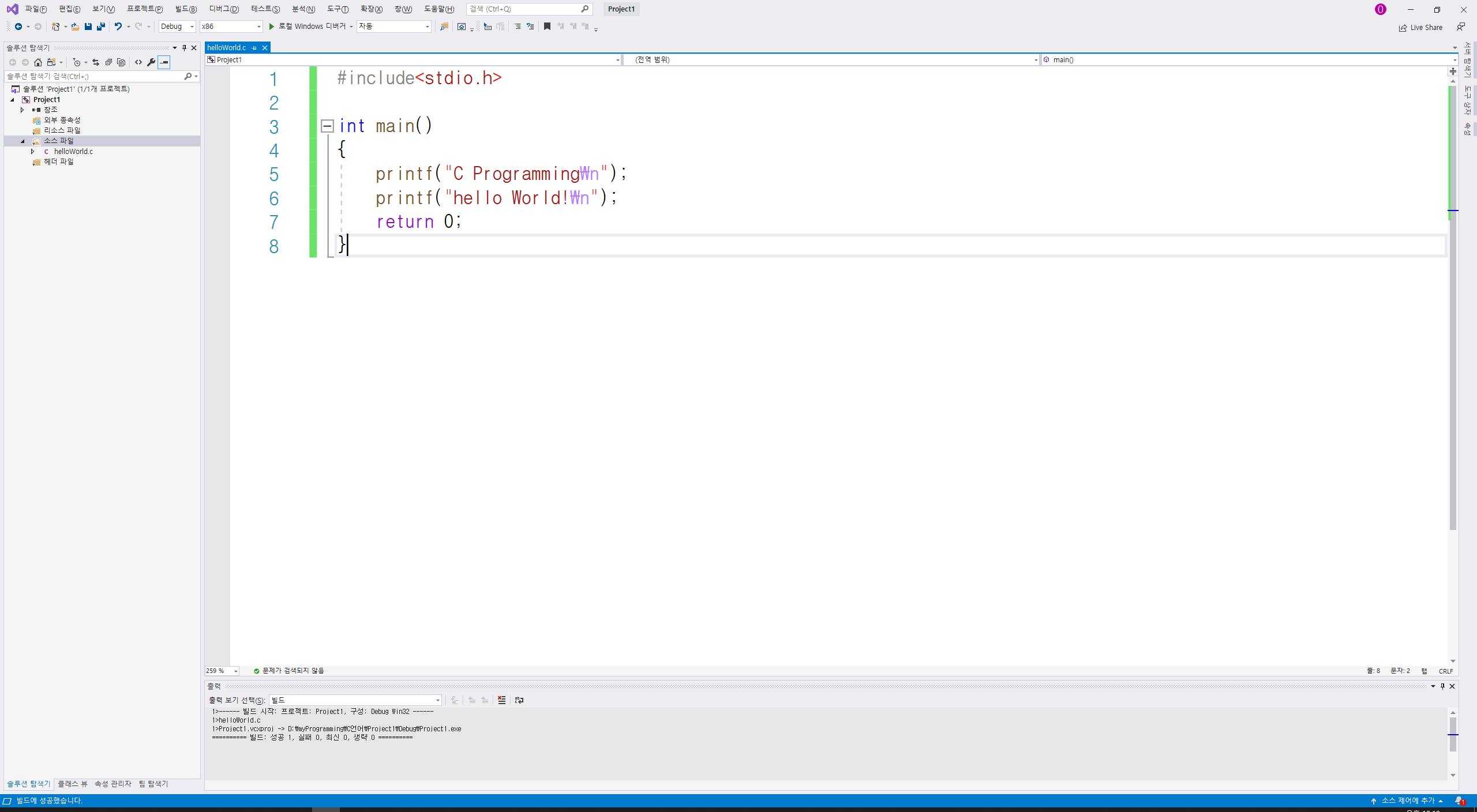Toggle the bookmark flag in the toolbar

(547, 27)
